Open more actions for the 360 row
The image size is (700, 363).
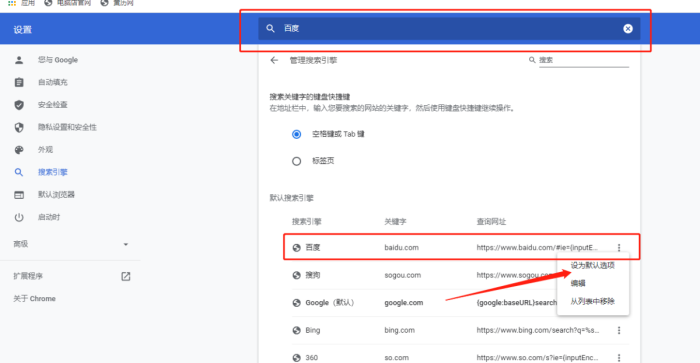tap(619, 358)
